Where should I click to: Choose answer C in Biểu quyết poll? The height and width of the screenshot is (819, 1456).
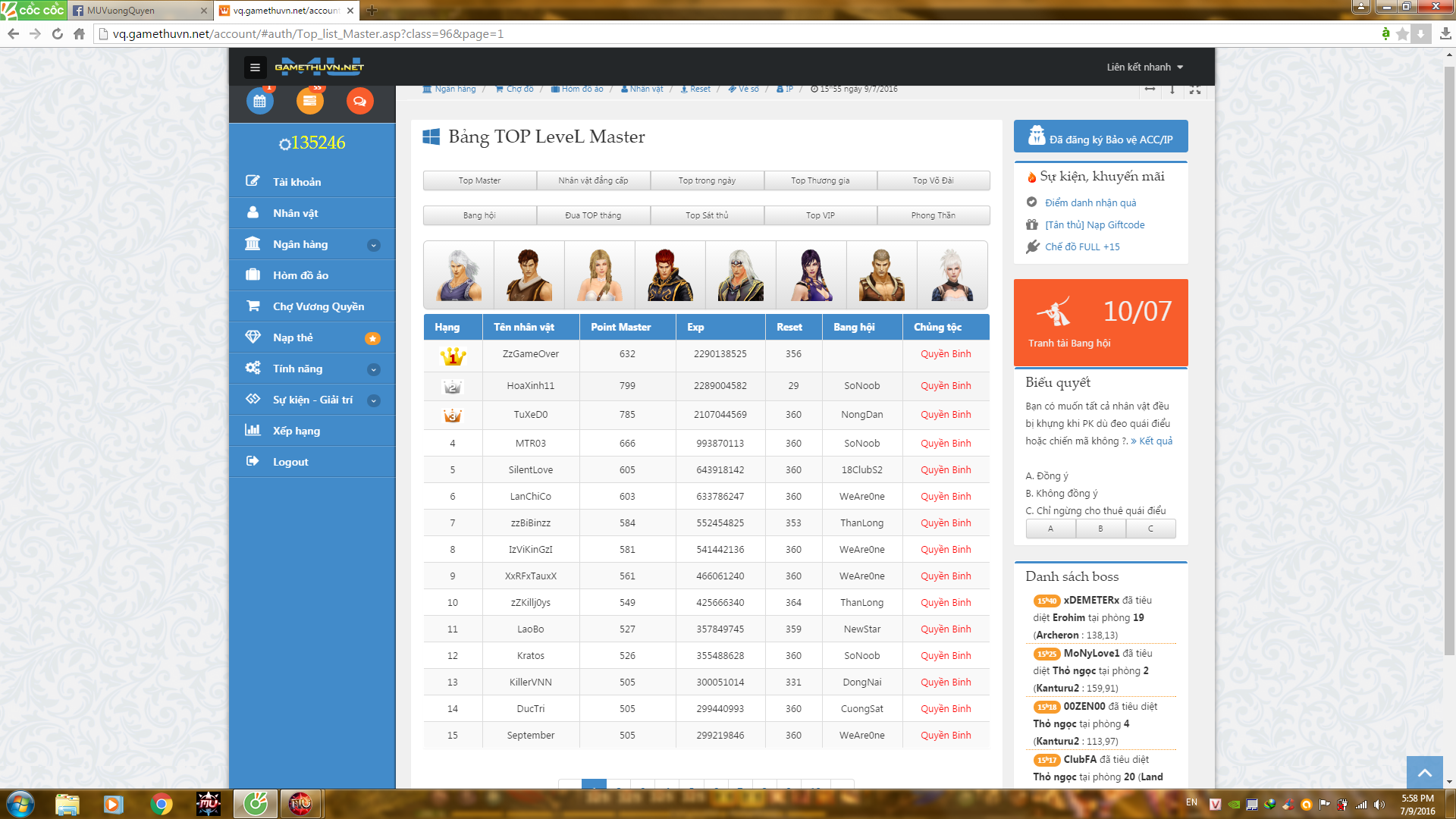pos(1150,529)
